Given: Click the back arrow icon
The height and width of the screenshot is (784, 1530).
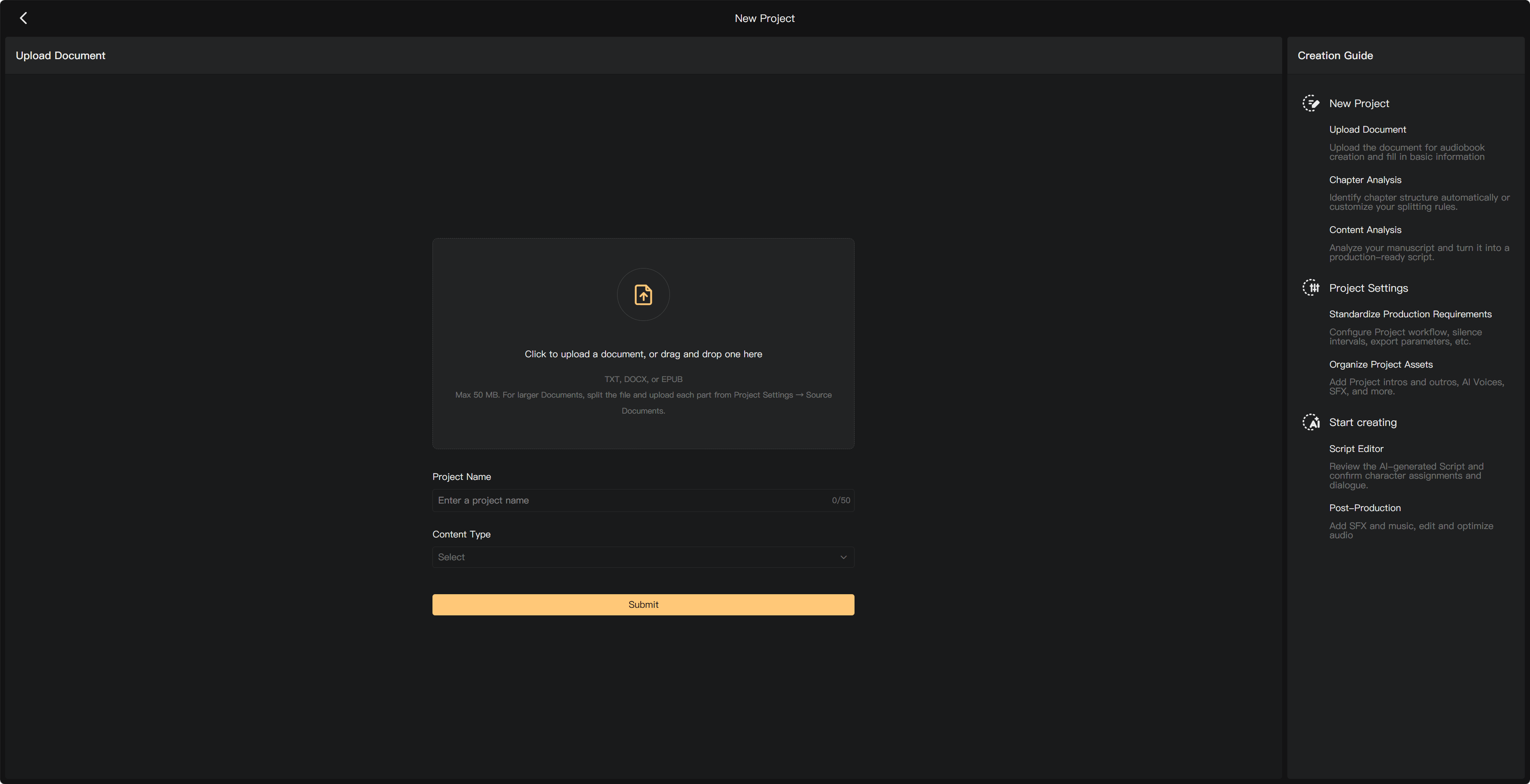Looking at the screenshot, I should pos(23,18).
